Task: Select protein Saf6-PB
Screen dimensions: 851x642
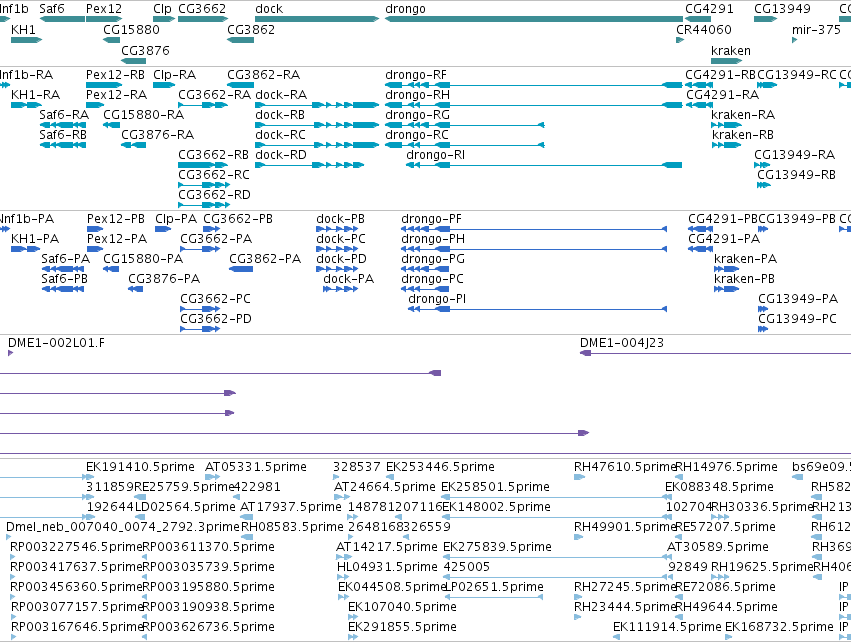Action: pos(64,279)
